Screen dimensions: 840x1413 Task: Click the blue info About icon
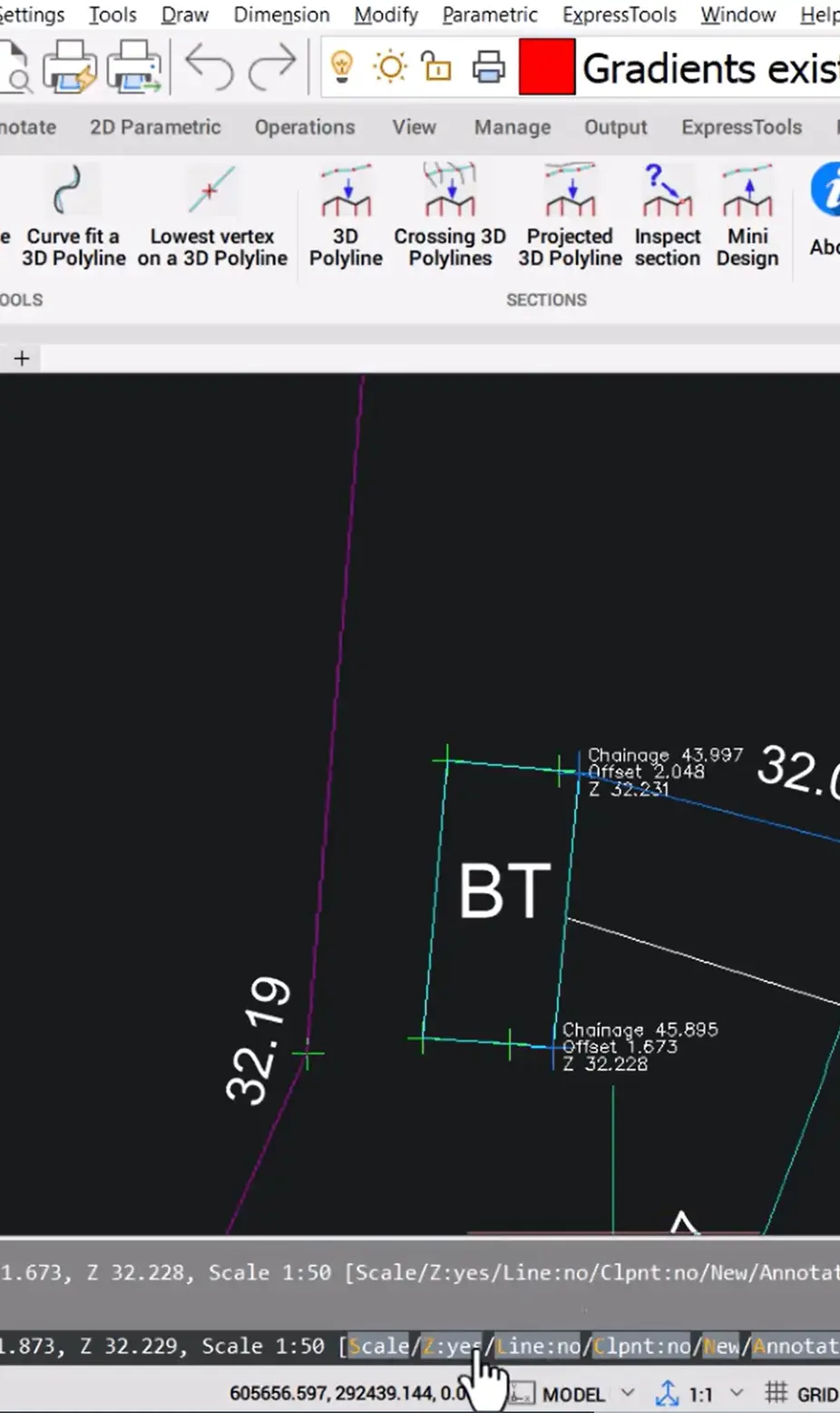(825, 191)
